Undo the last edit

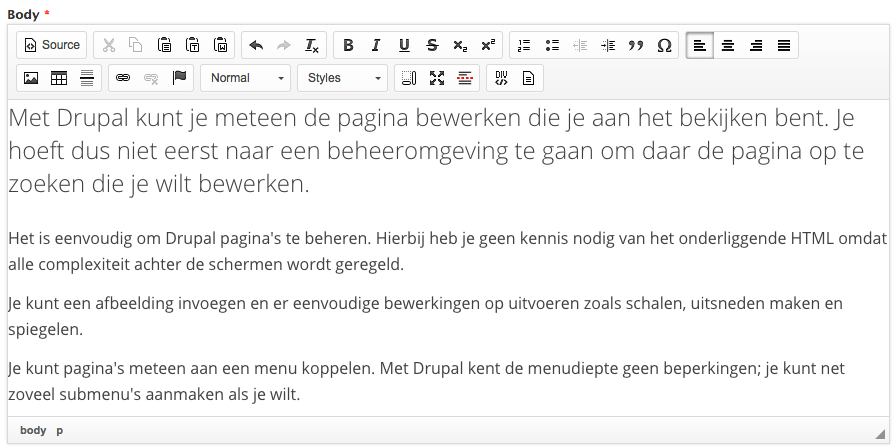click(x=256, y=45)
